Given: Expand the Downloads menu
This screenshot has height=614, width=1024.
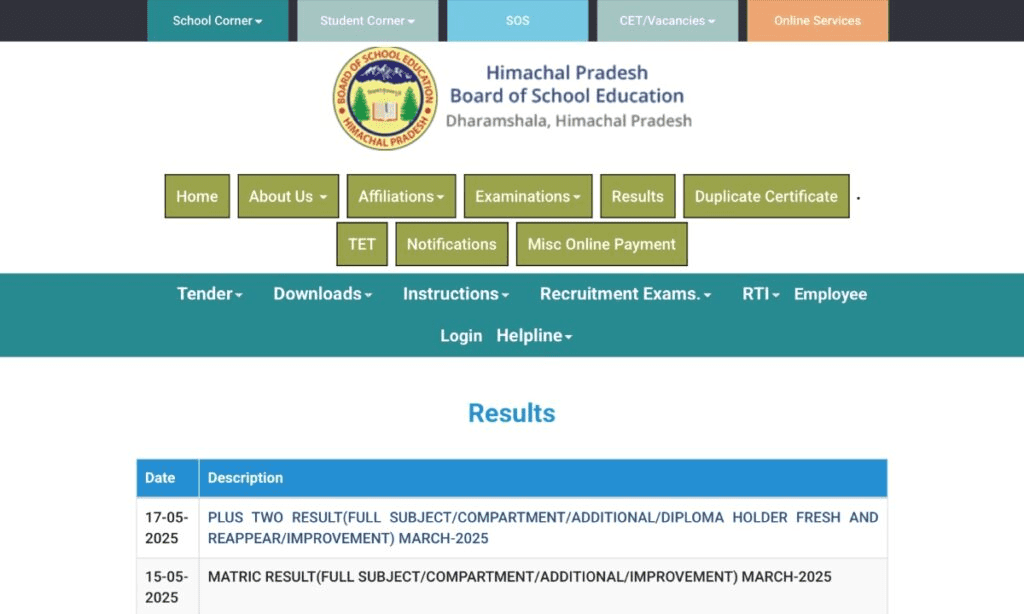Looking at the screenshot, I should coord(323,294).
